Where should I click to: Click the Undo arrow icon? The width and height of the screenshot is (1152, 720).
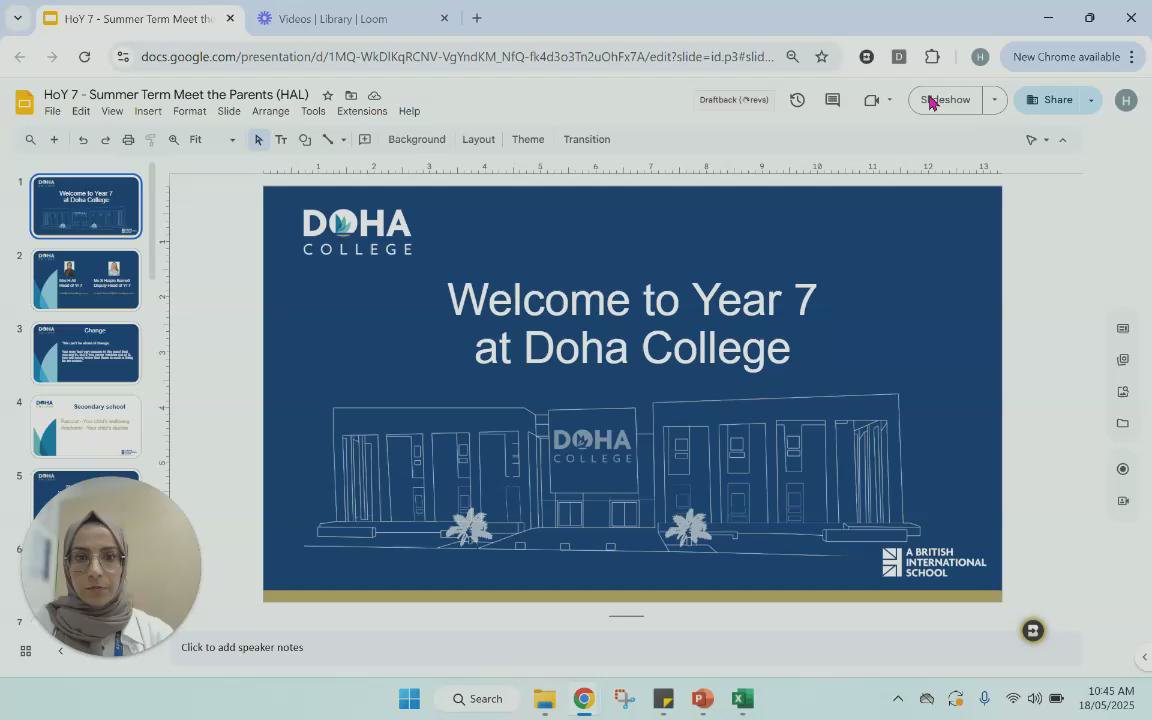pos(83,140)
